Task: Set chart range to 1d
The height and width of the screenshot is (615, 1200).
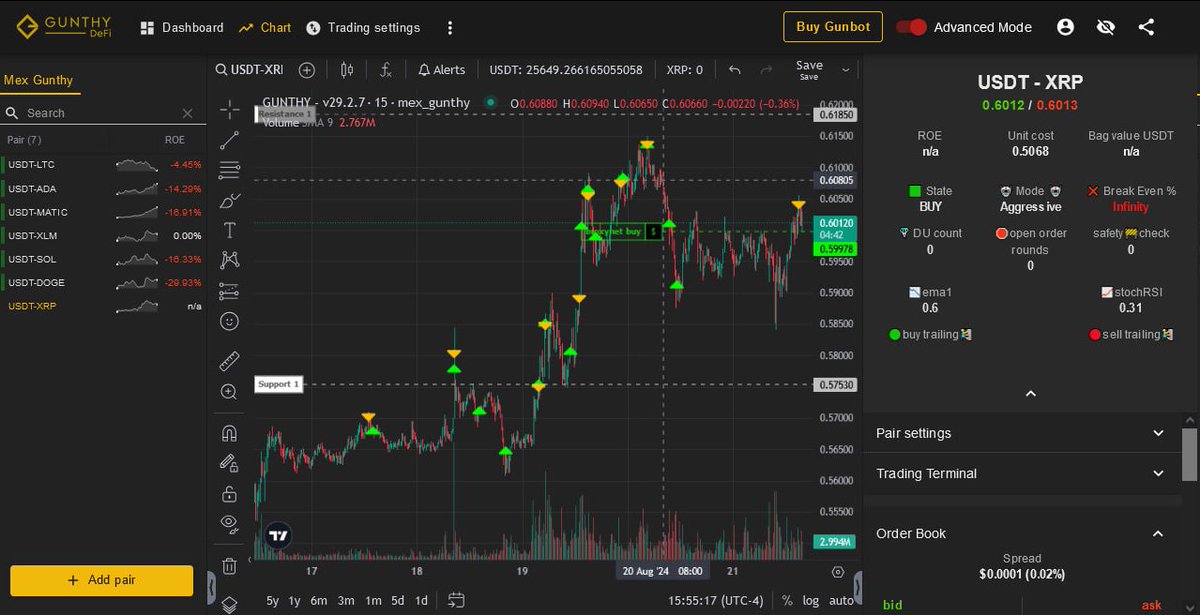Action: pos(421,601)
